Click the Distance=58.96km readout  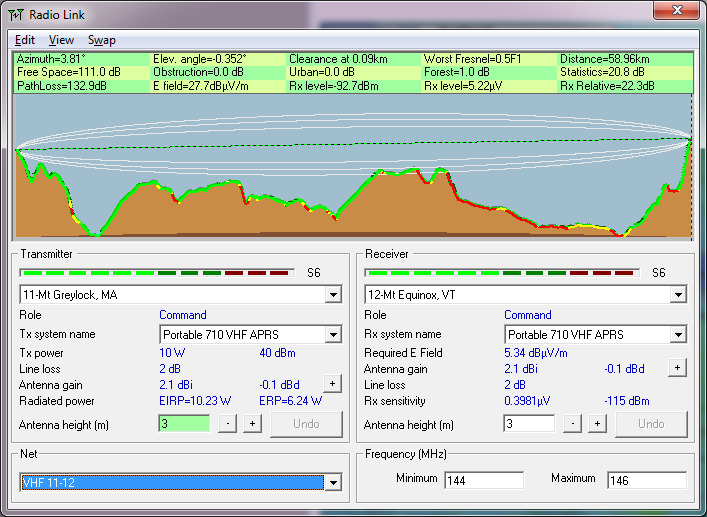pos(605,59)
